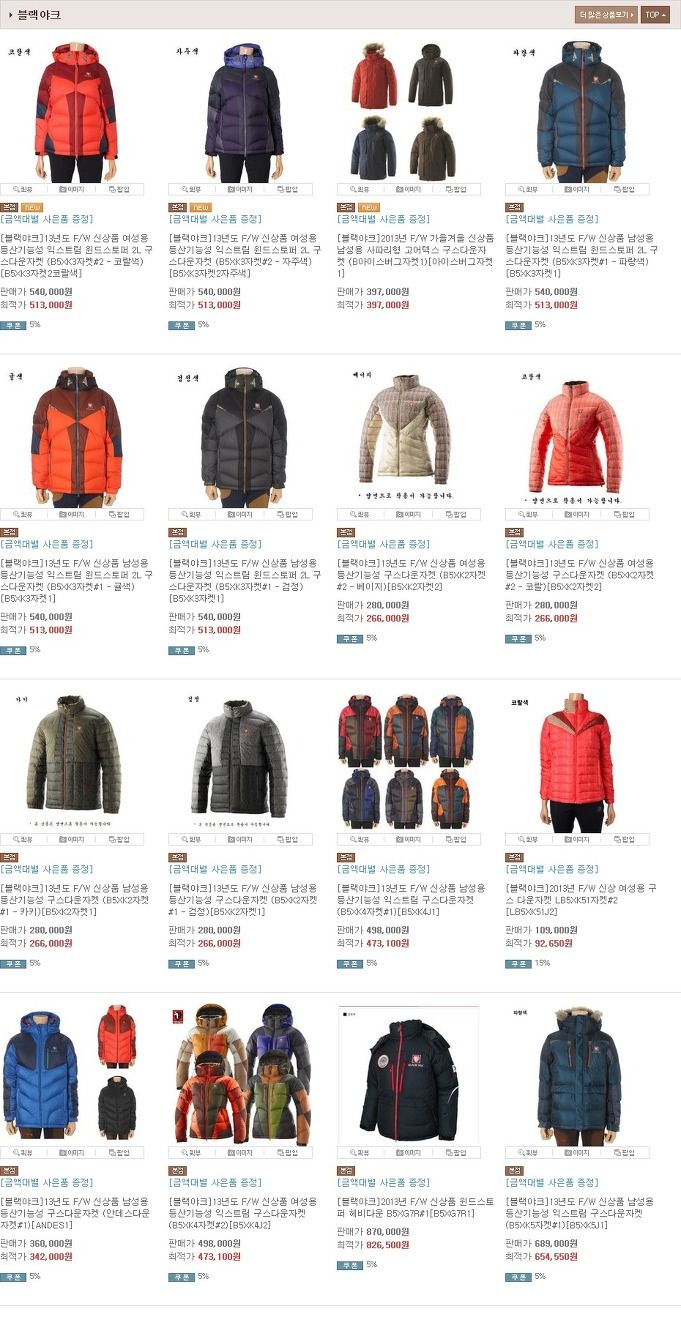This screenshot has height=1317, width=681.
Task: Zoom the coral women's down jacket (확대 icon)
Action: pyautogui.click(x=528, y=514)
